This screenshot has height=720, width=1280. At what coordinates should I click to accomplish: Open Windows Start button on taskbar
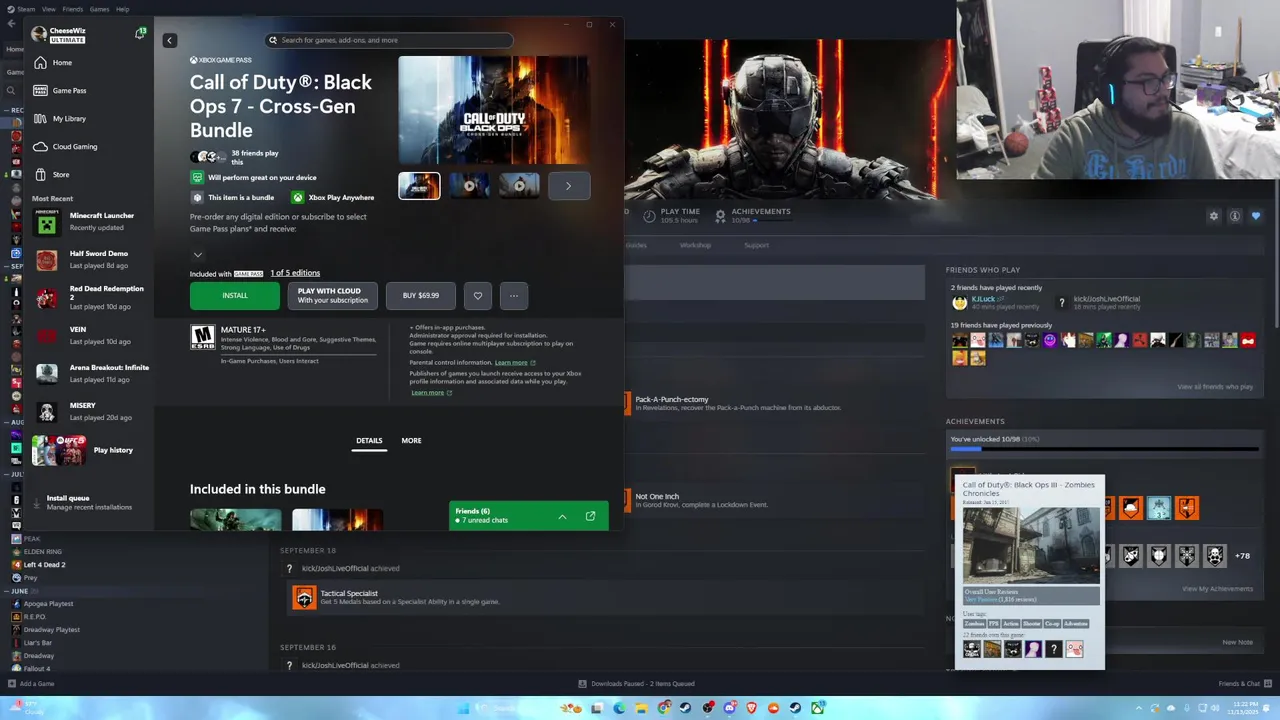click(462, 708)
